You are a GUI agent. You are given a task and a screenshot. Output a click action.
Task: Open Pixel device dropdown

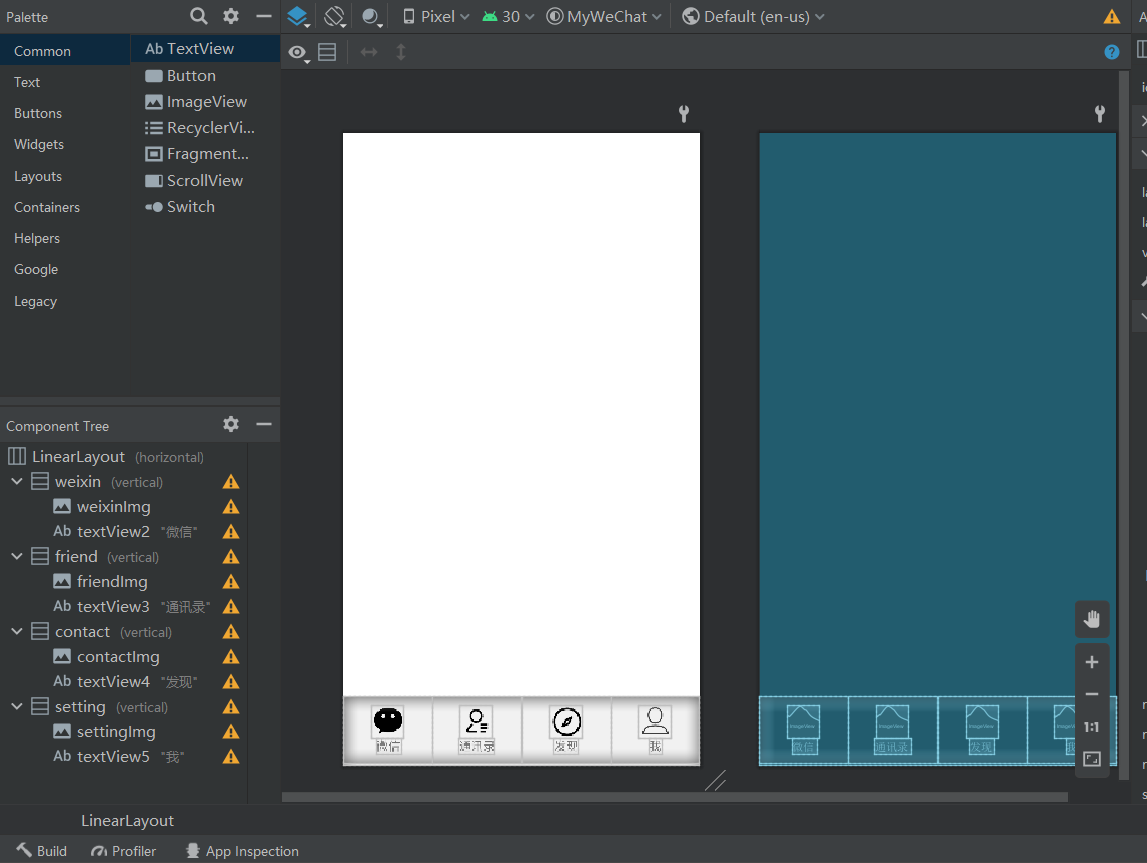(x=436, y=16)
